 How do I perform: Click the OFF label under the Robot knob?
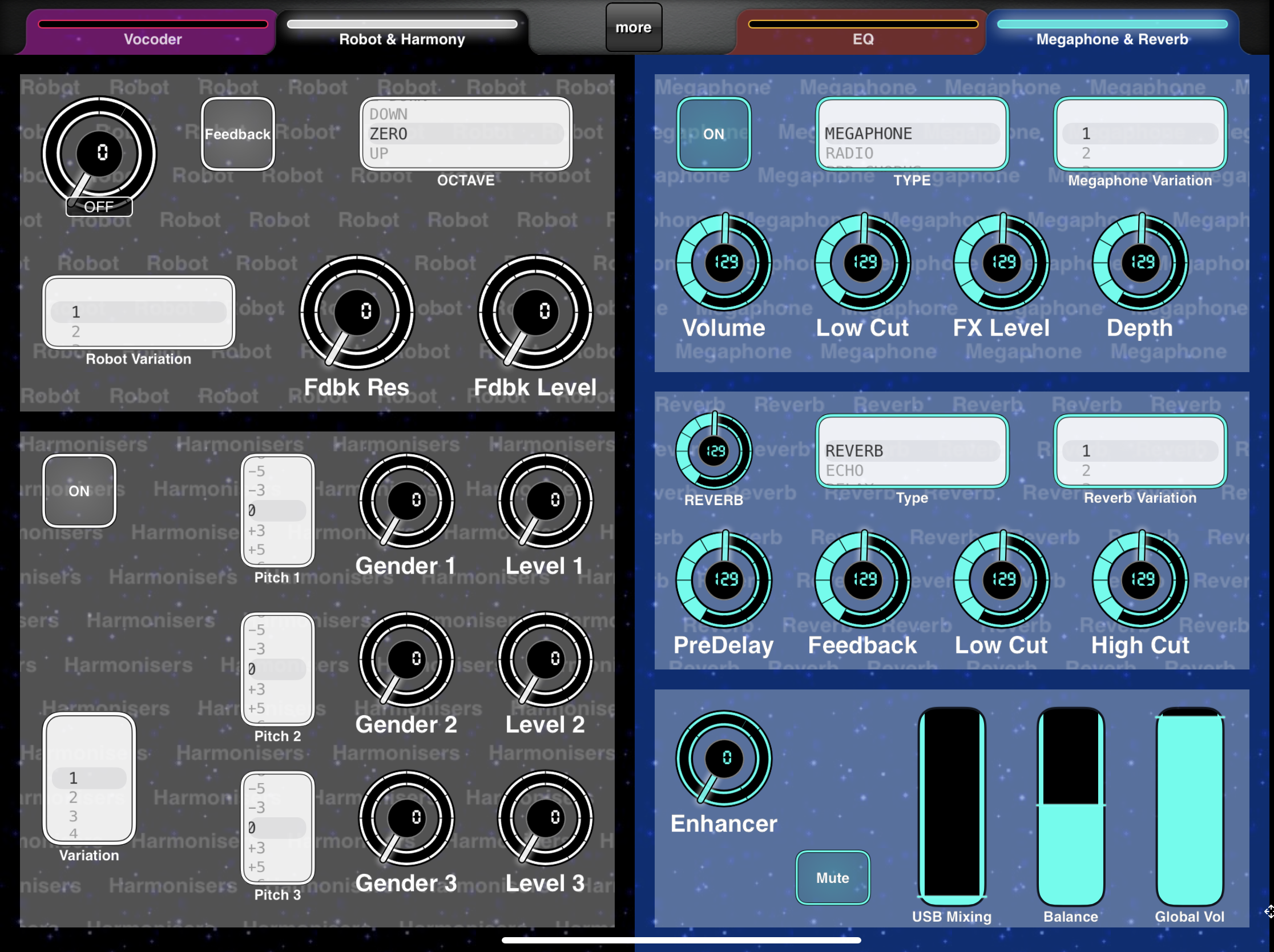pyautogui.click(x=99, y=207)
